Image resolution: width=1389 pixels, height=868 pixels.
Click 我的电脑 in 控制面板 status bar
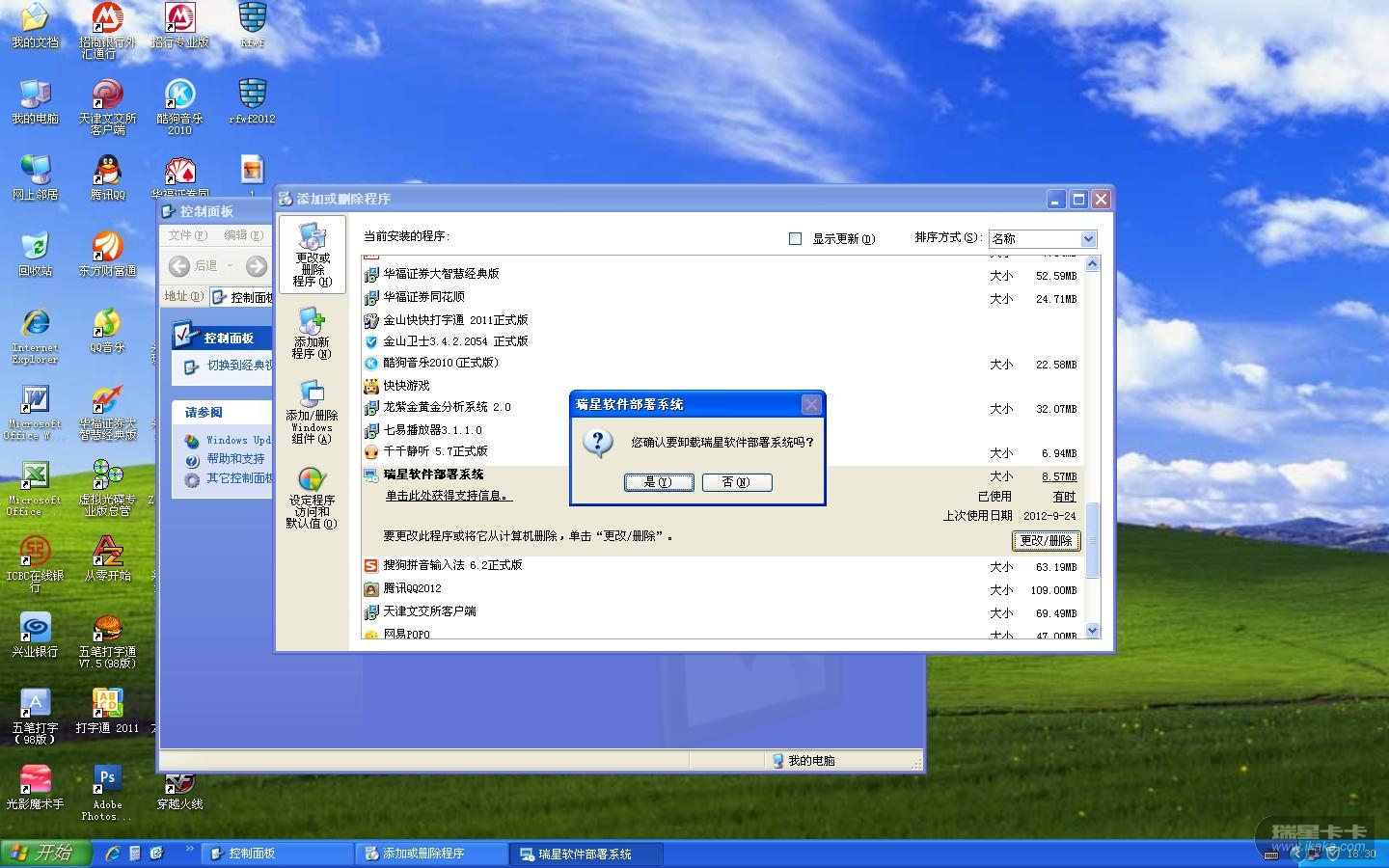pyautogui.click(x=803, y=761)
